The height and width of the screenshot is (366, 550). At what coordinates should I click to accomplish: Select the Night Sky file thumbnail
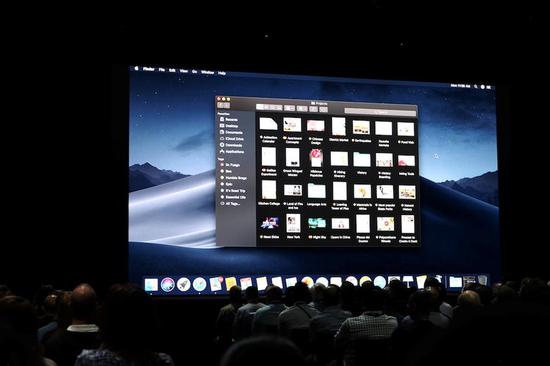(317, 223)
